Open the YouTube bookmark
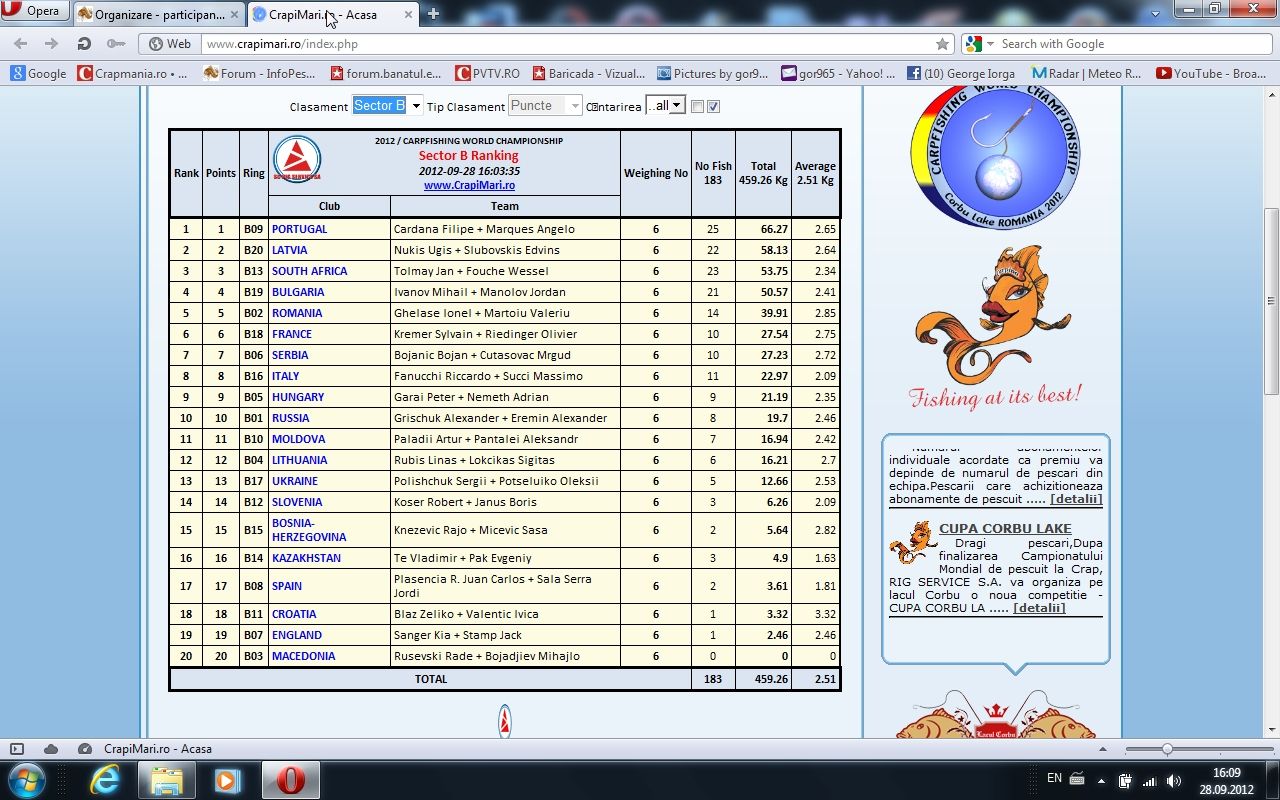Viewport: 1280px width, 800px height. (1210, 73)
